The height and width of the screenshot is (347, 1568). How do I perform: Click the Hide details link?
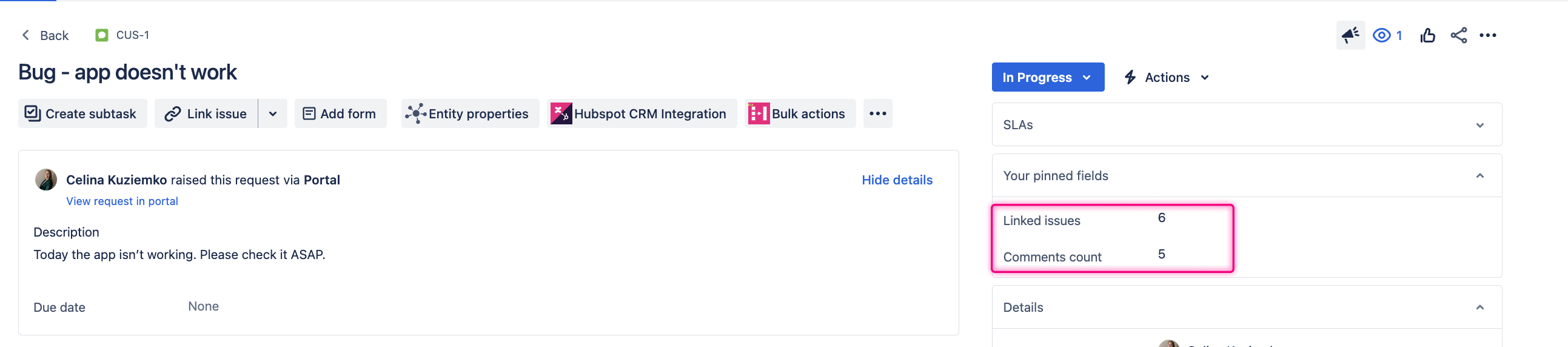(897, 180)
